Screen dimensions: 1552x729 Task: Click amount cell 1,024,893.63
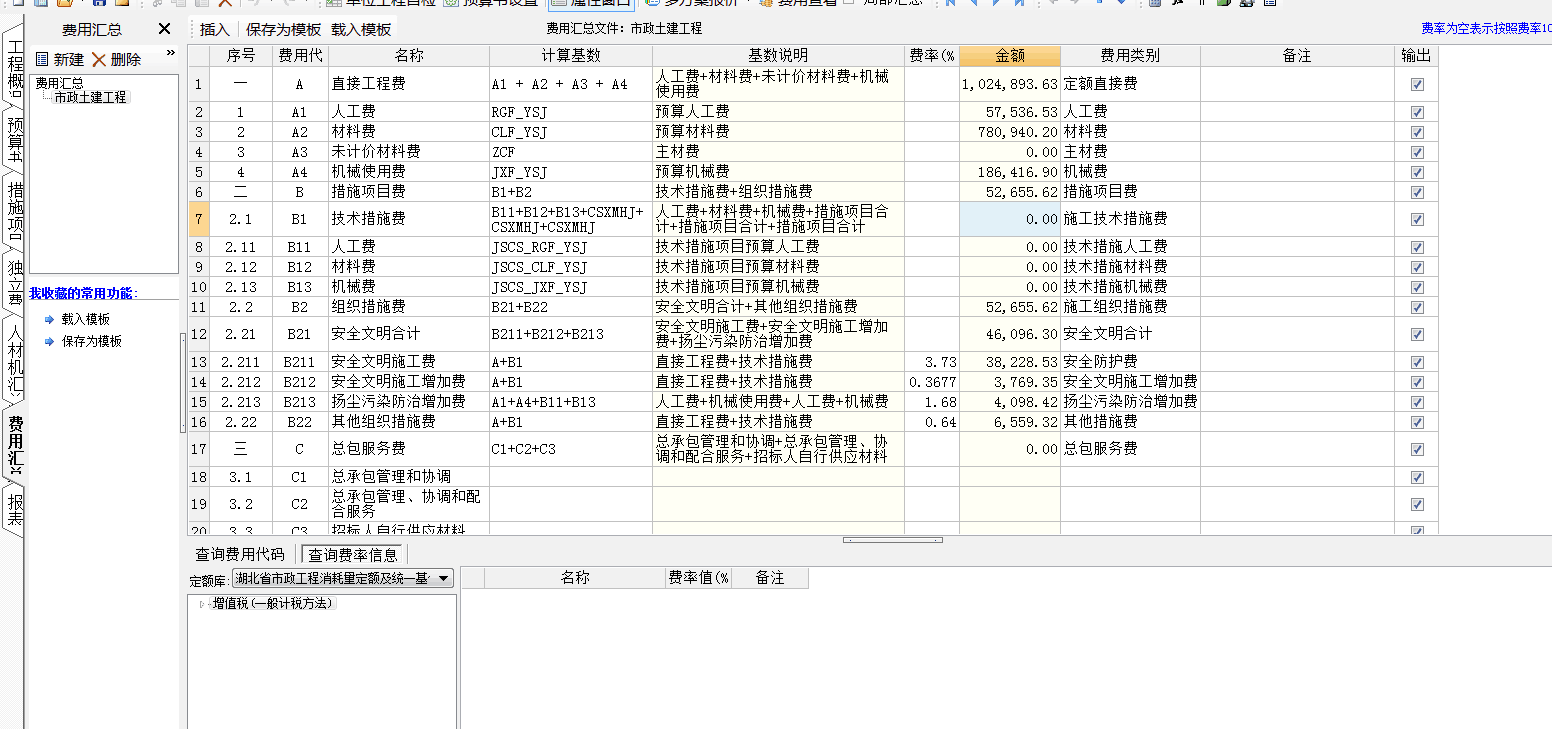click(x=1010, y=84)
